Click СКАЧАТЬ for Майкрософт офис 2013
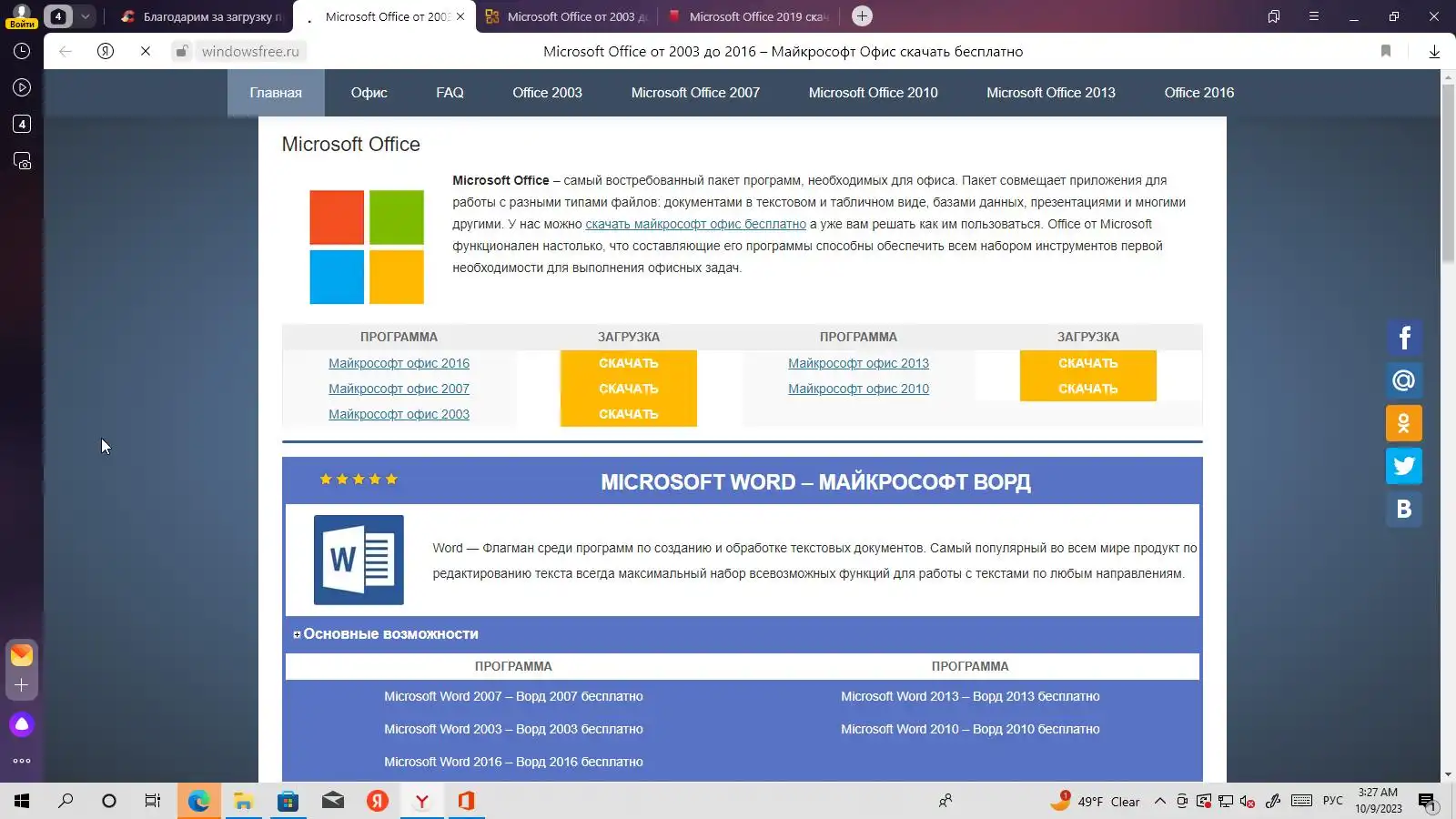 pyautogui.click(x=1088, y=363)
